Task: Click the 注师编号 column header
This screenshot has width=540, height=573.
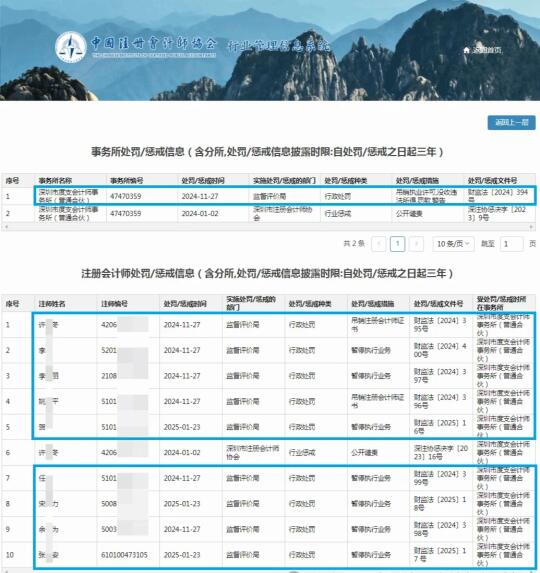Action: click(114, 304)
